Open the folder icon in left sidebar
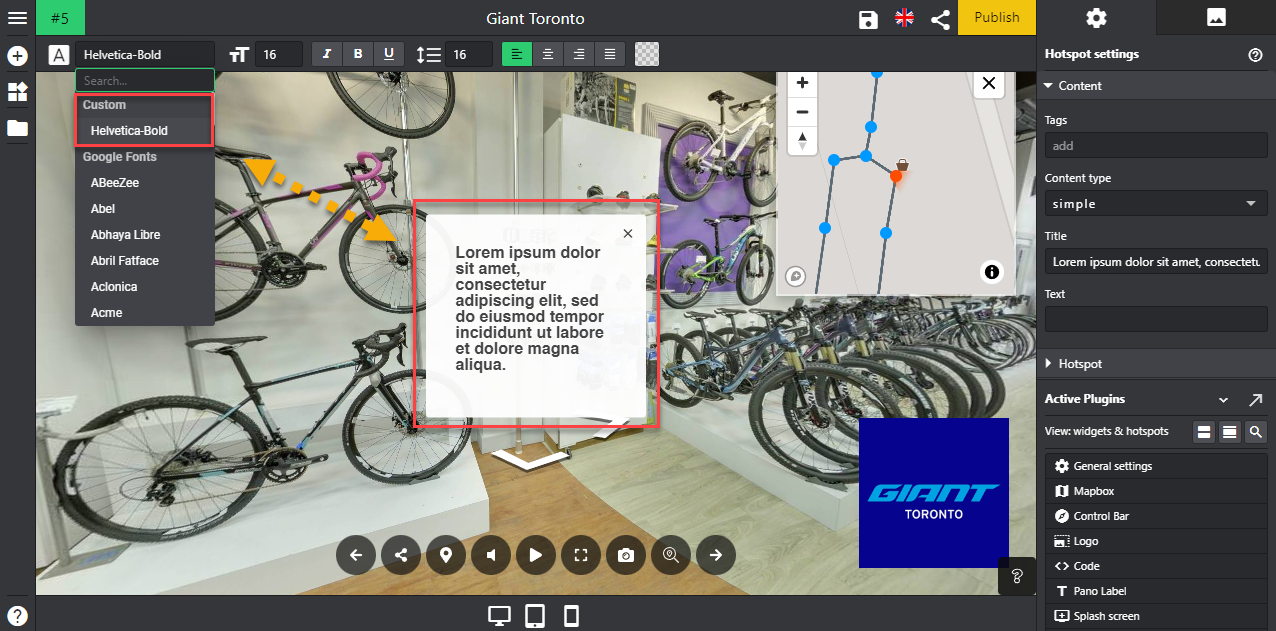This screenshot has height=631, width=1276. point(17,128)
